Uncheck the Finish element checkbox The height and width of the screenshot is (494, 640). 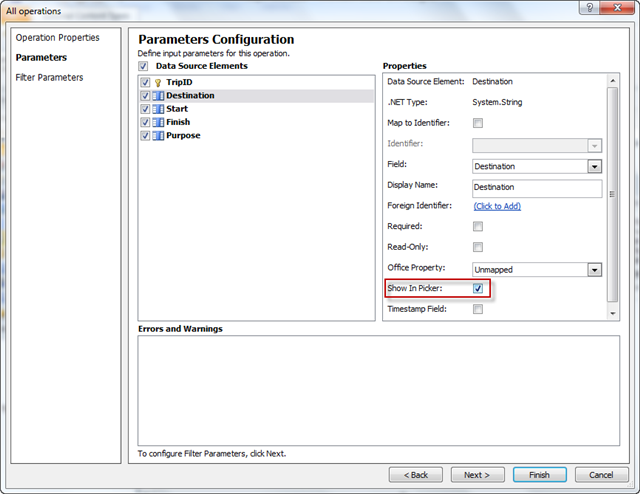coord(145,122)
